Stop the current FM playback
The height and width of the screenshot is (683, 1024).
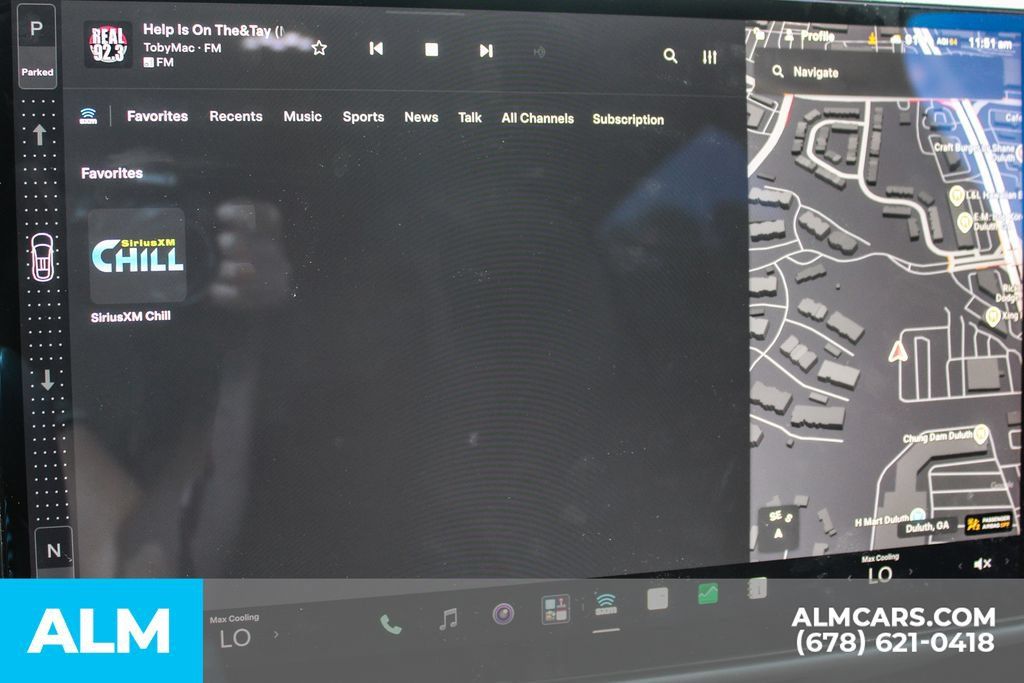[431, 50]
